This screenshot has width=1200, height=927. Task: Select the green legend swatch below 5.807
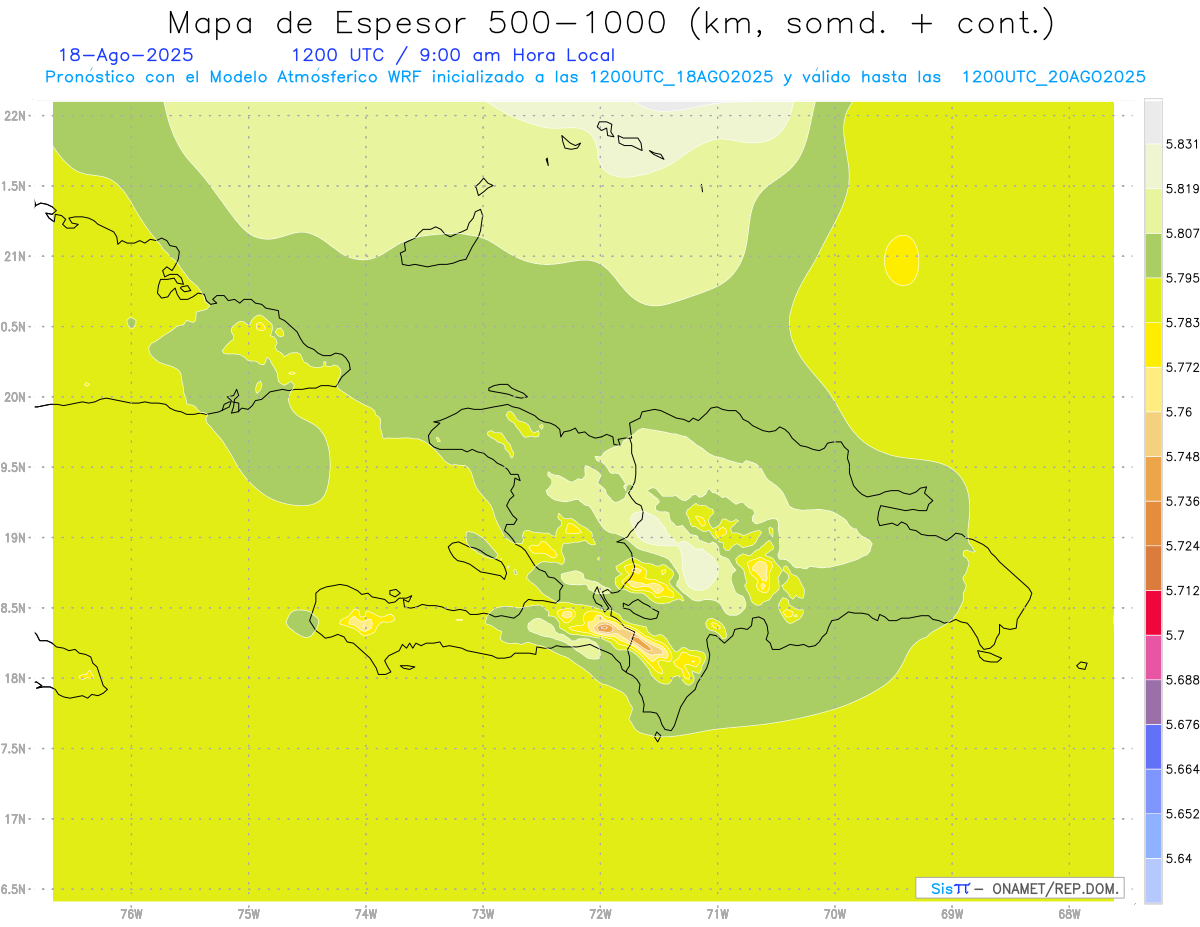click(x=1153, y=256)
